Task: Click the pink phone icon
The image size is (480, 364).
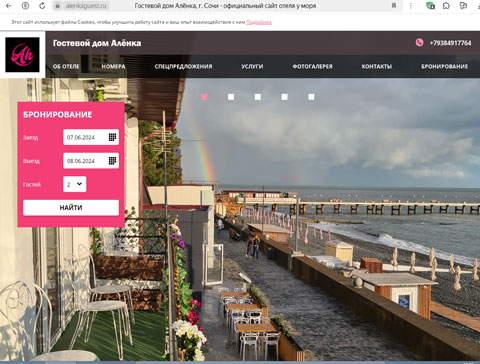Action: pos(419,42)
